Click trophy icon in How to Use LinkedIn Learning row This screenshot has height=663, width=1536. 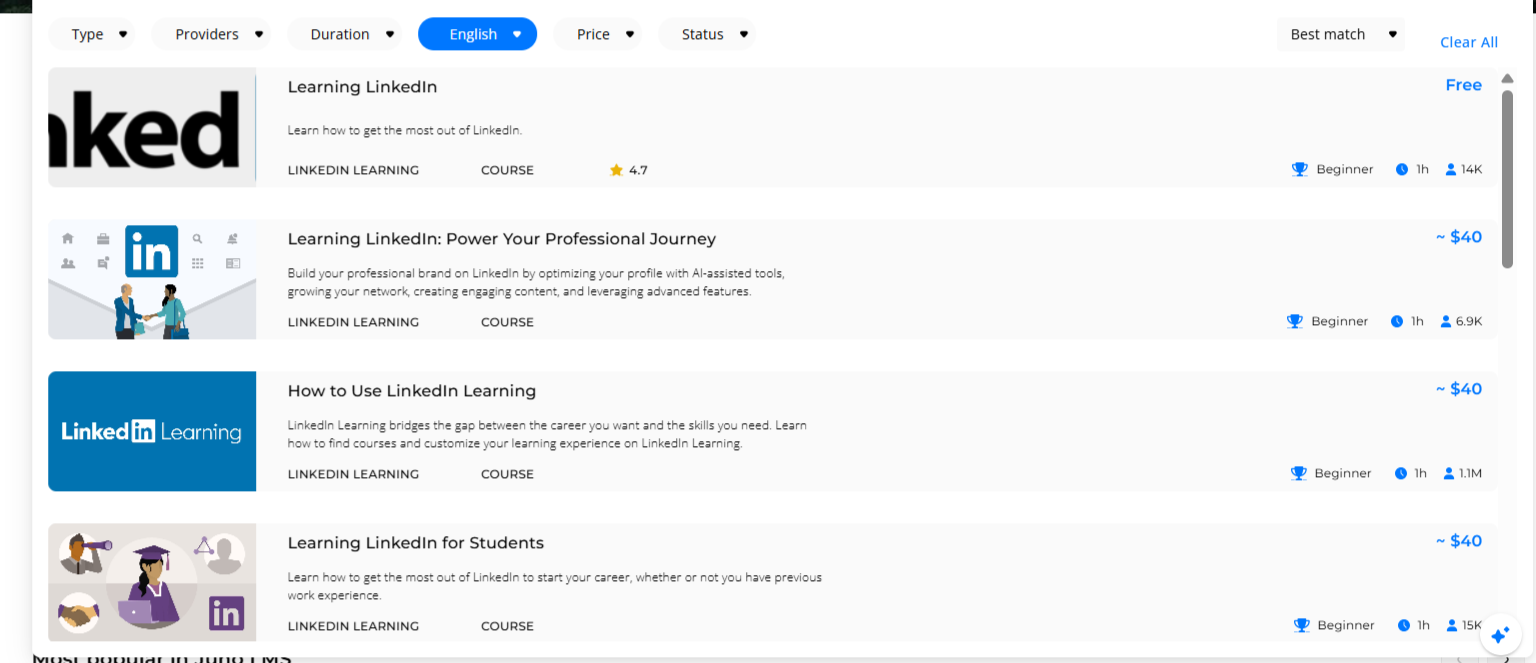pyautogui.click(x=1298, y=474)
